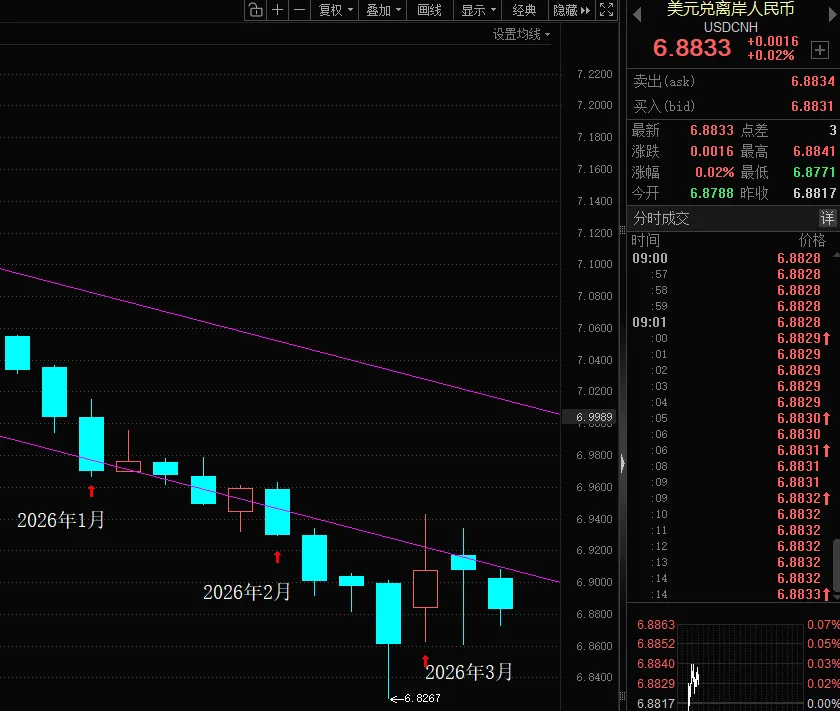Click the side panel collapse handle arrow

[622, 463]
